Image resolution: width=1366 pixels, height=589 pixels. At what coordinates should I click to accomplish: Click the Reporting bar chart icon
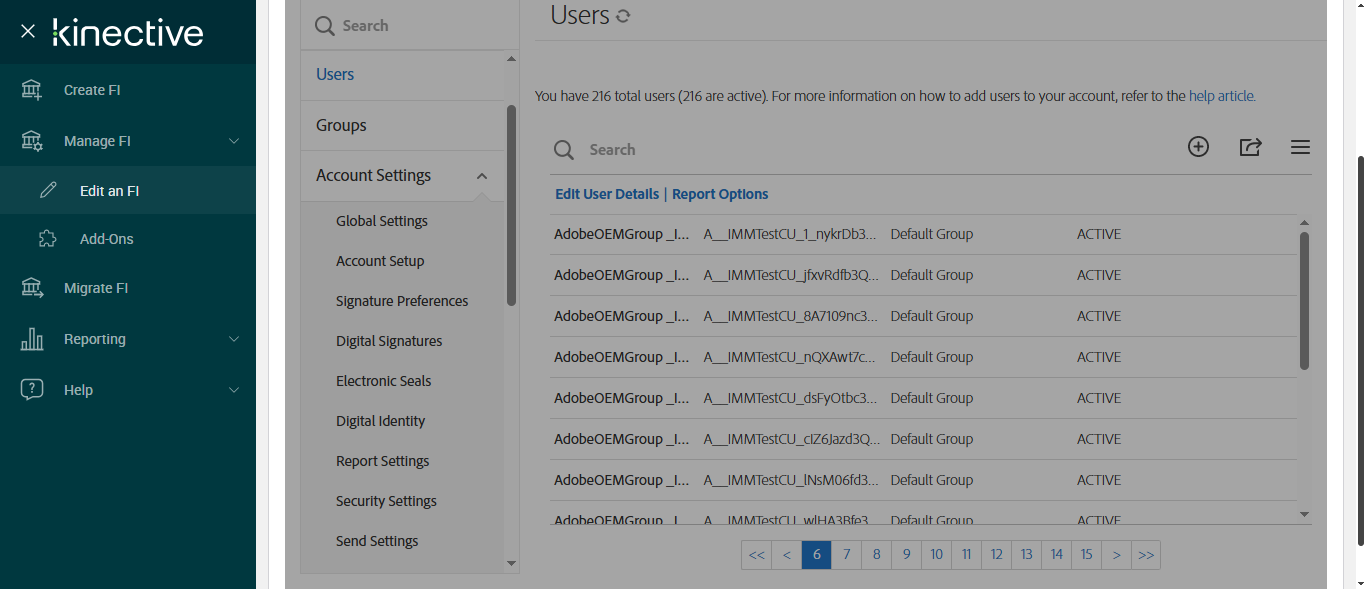coord(32,339)
